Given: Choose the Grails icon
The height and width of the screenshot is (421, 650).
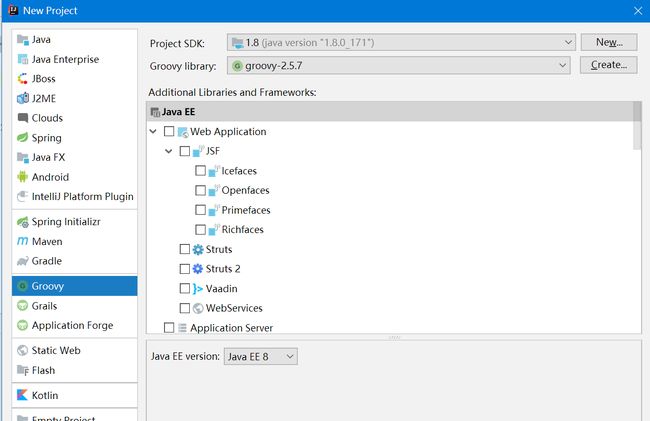Looking at the screenshot, I should coord(22,306).
